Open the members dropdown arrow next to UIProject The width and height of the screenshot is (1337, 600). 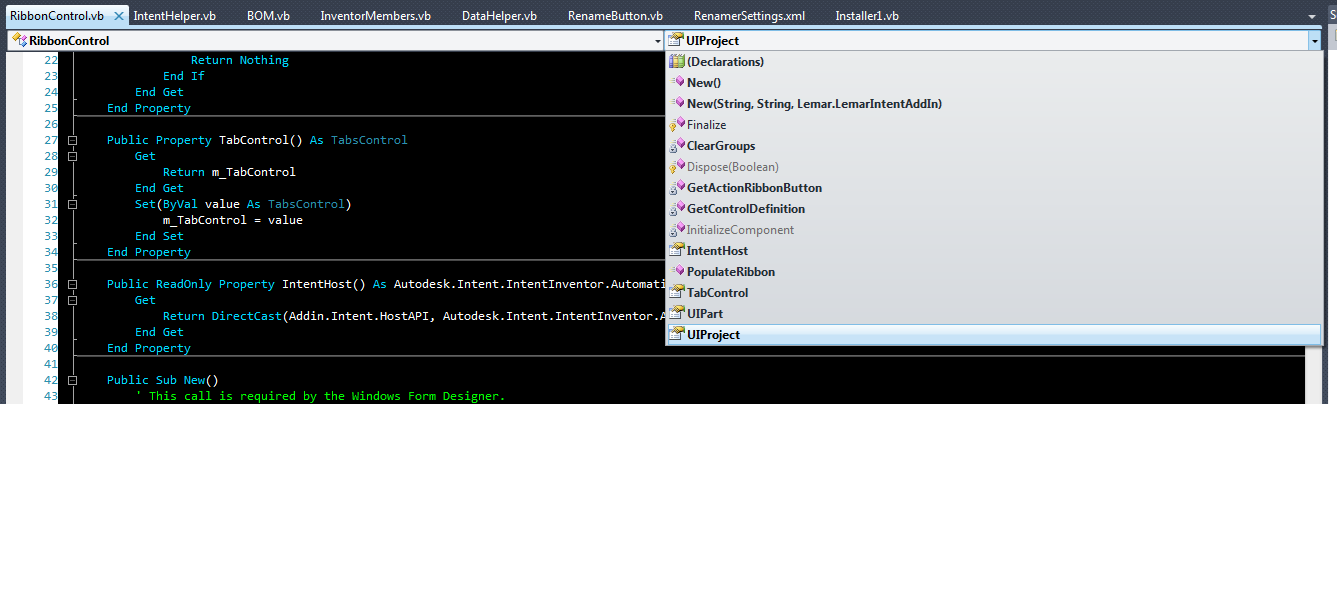(1314, 40)
